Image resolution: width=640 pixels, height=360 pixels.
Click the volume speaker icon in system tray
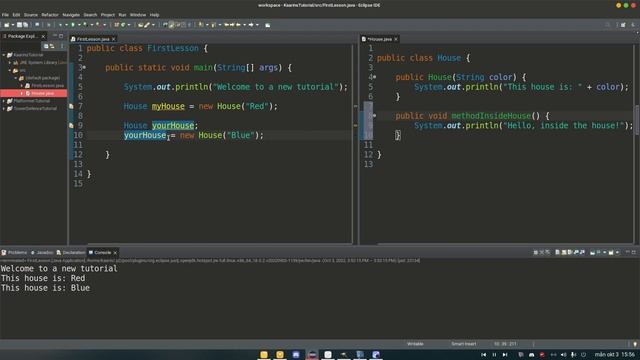(x=563, y=355)
